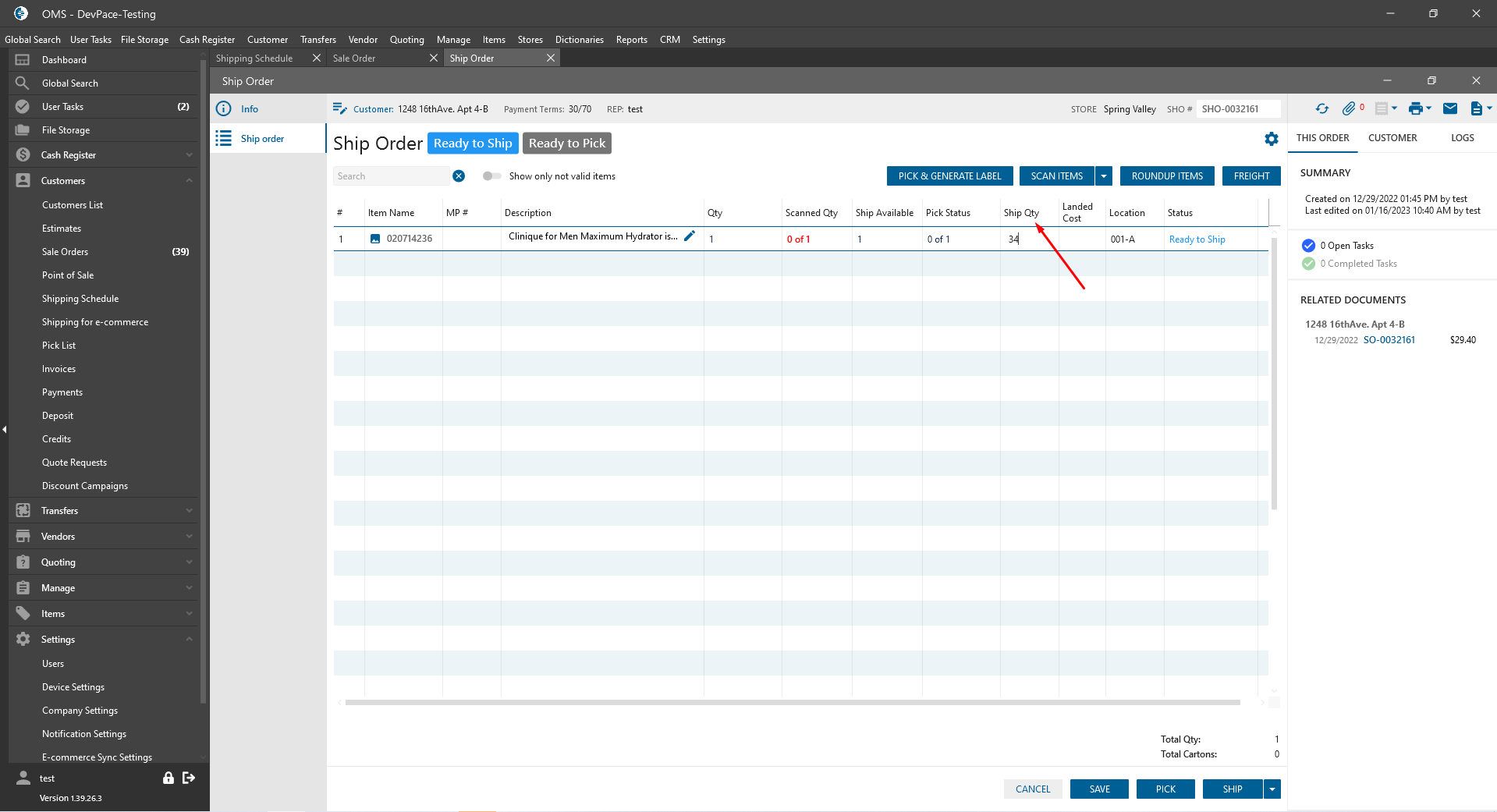Image resolution: width=1497 pixels, height=812 pixels.
Task: Click the refresh order icon
Action: coord(1321,109)
